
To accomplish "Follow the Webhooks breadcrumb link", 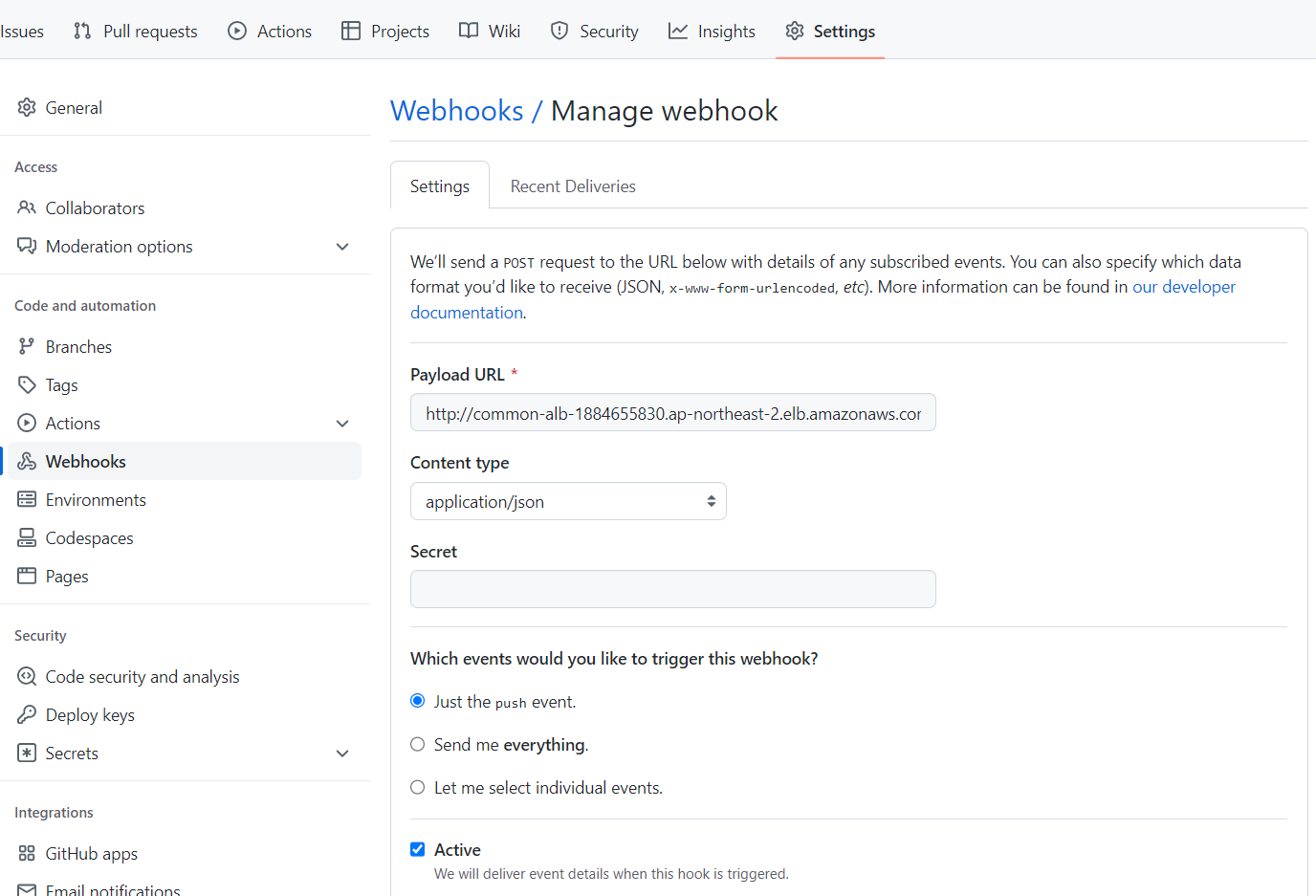I will (x=457, y=110).
